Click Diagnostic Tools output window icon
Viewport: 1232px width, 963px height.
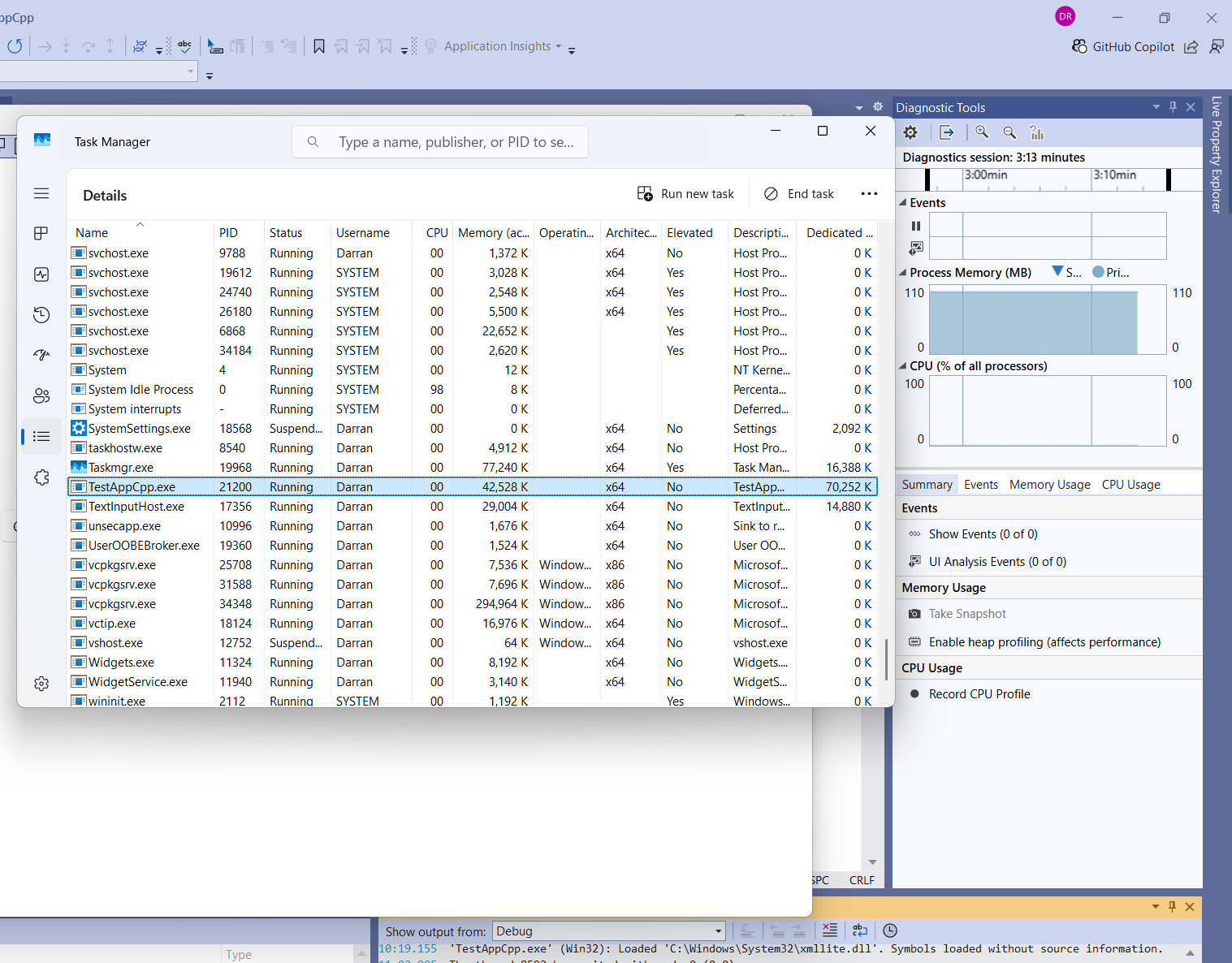[947, 132]
